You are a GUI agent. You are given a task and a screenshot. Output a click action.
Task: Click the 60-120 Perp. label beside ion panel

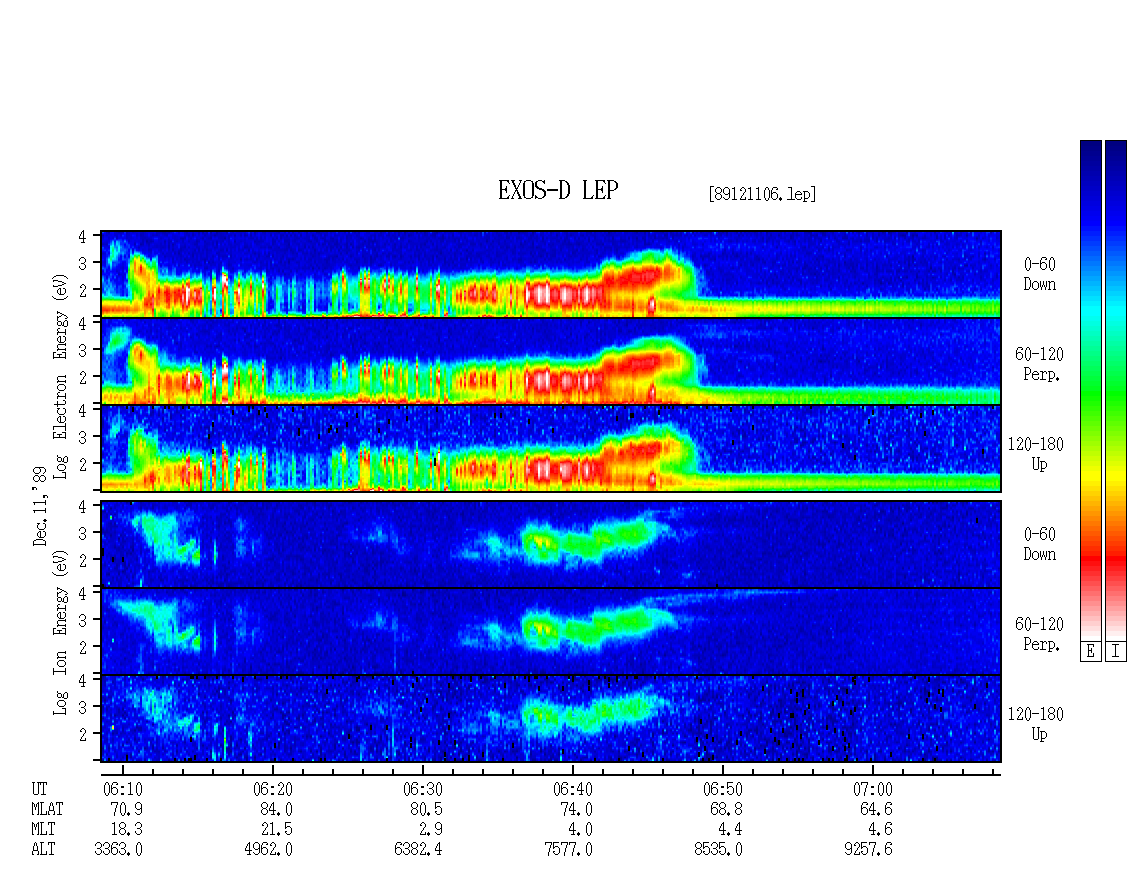click(1039, 634)
